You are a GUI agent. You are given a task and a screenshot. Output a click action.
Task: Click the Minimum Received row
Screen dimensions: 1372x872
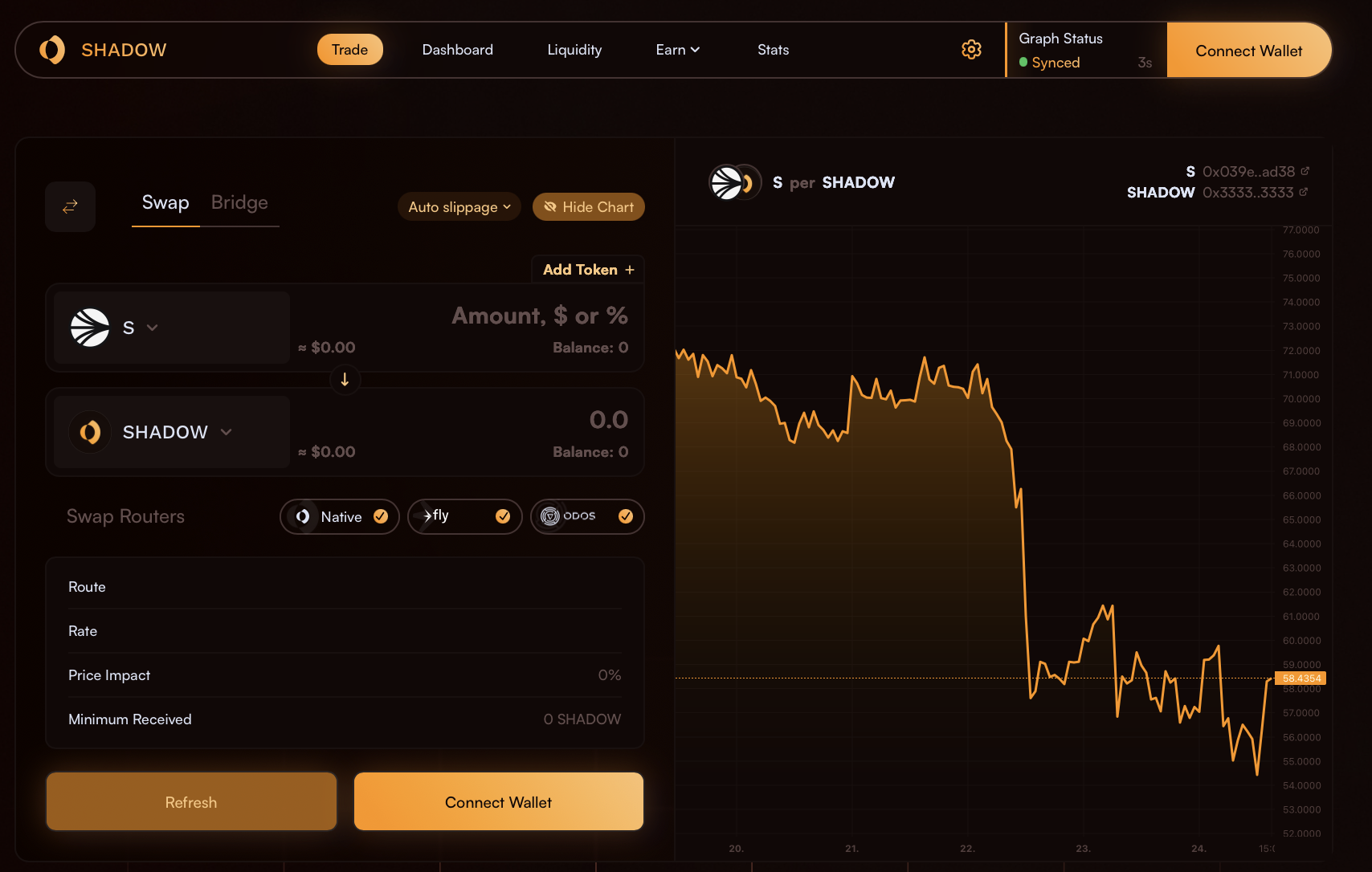[345, 719]
